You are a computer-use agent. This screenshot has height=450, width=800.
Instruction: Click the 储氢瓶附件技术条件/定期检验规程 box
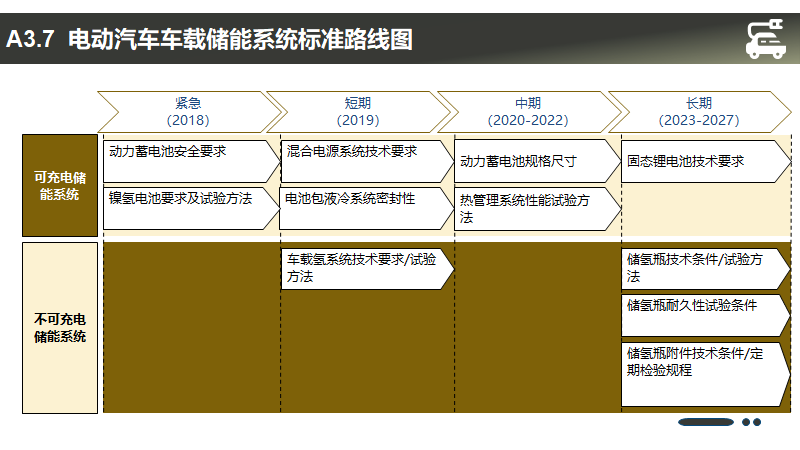pos(706,374)
